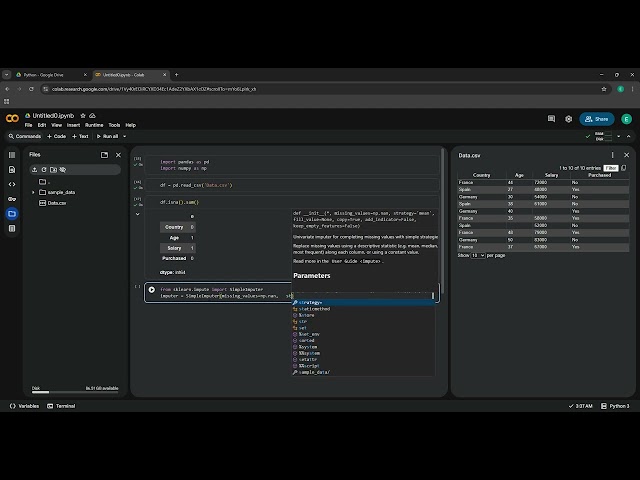This screenshot has width=640, height=480.
Task: Refresh the Files panel listing
Action: tap(46, 169)
